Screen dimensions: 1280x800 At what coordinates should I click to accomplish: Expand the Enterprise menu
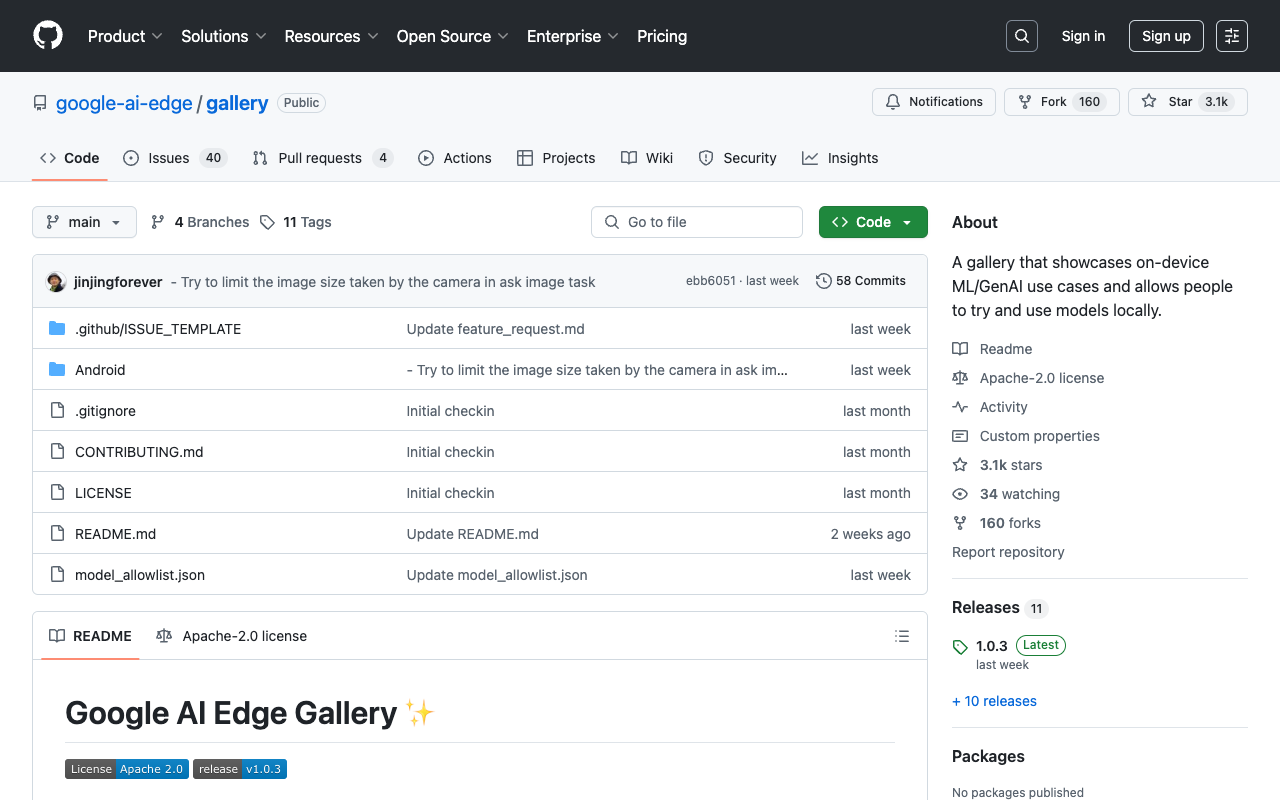tap(573, 36)
